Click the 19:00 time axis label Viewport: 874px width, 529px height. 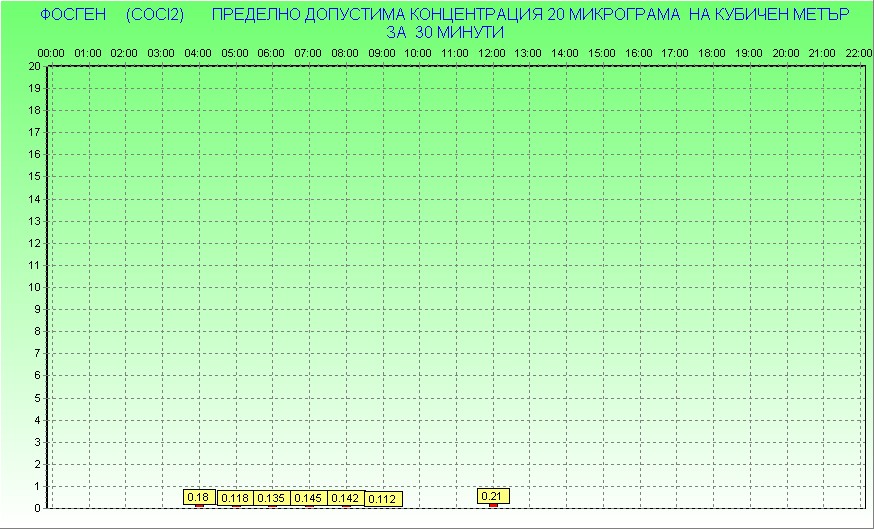[749, 54]
